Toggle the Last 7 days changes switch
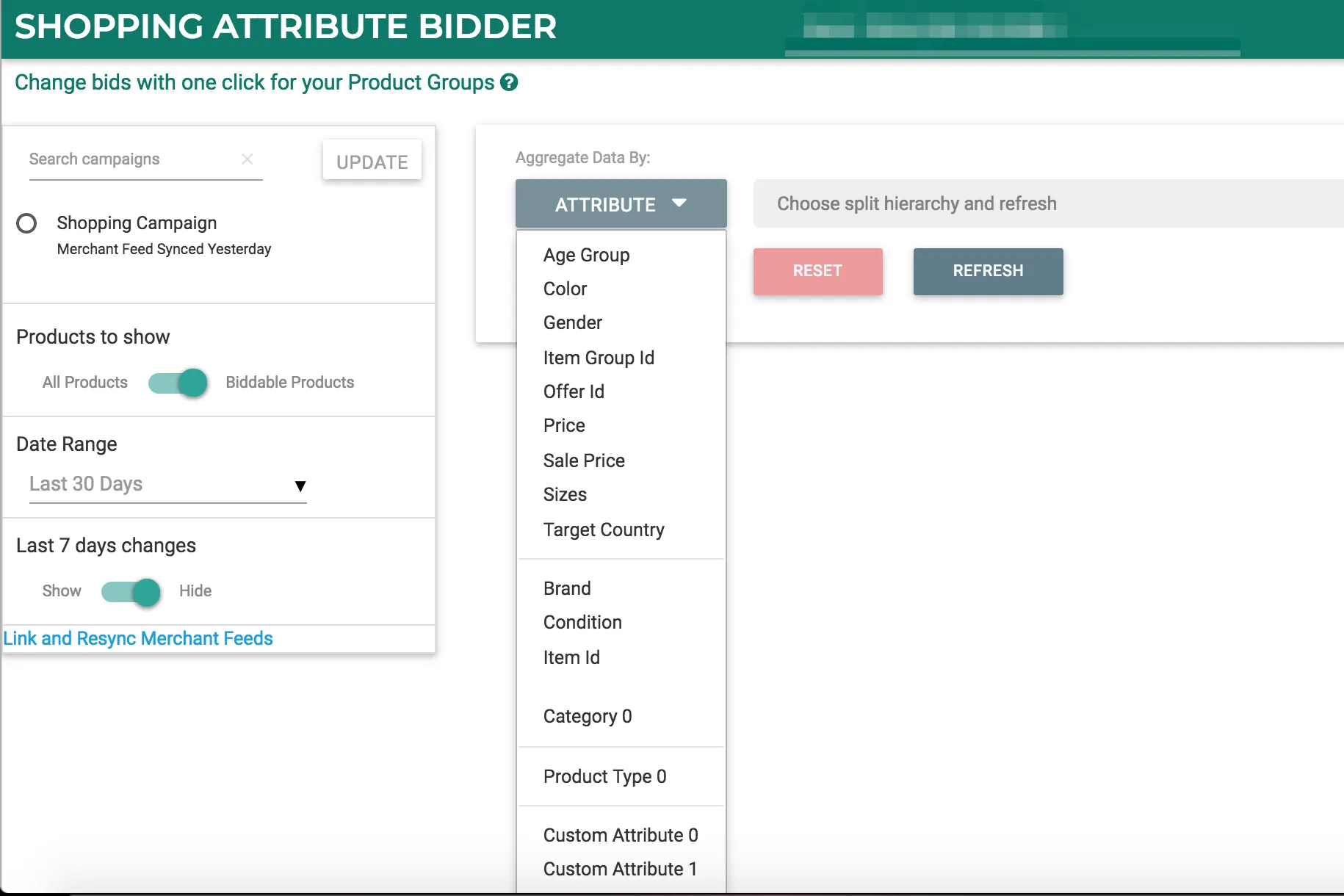1344x896 pixels. (131, 592)
